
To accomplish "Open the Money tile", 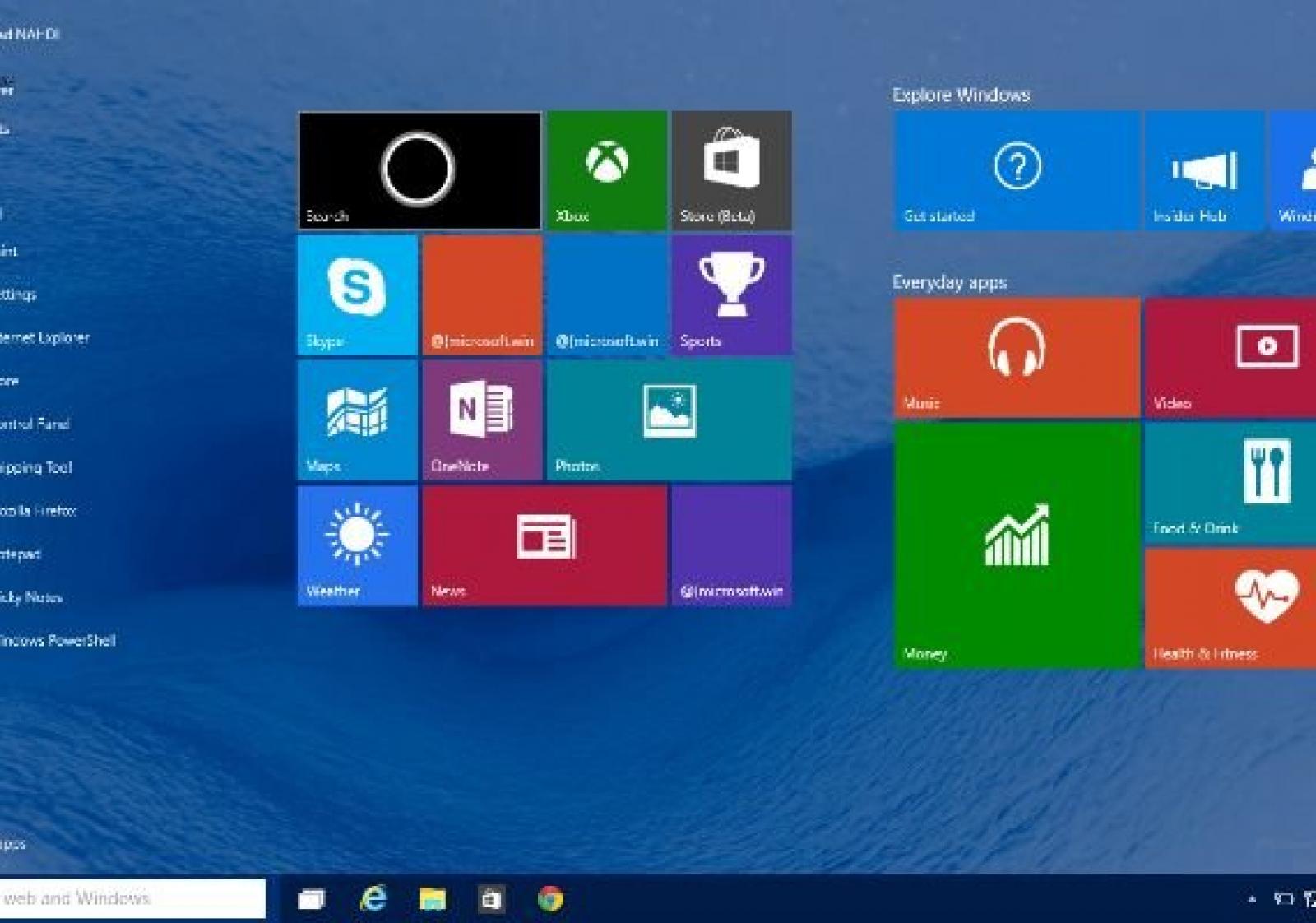I will click(1017, 545).
